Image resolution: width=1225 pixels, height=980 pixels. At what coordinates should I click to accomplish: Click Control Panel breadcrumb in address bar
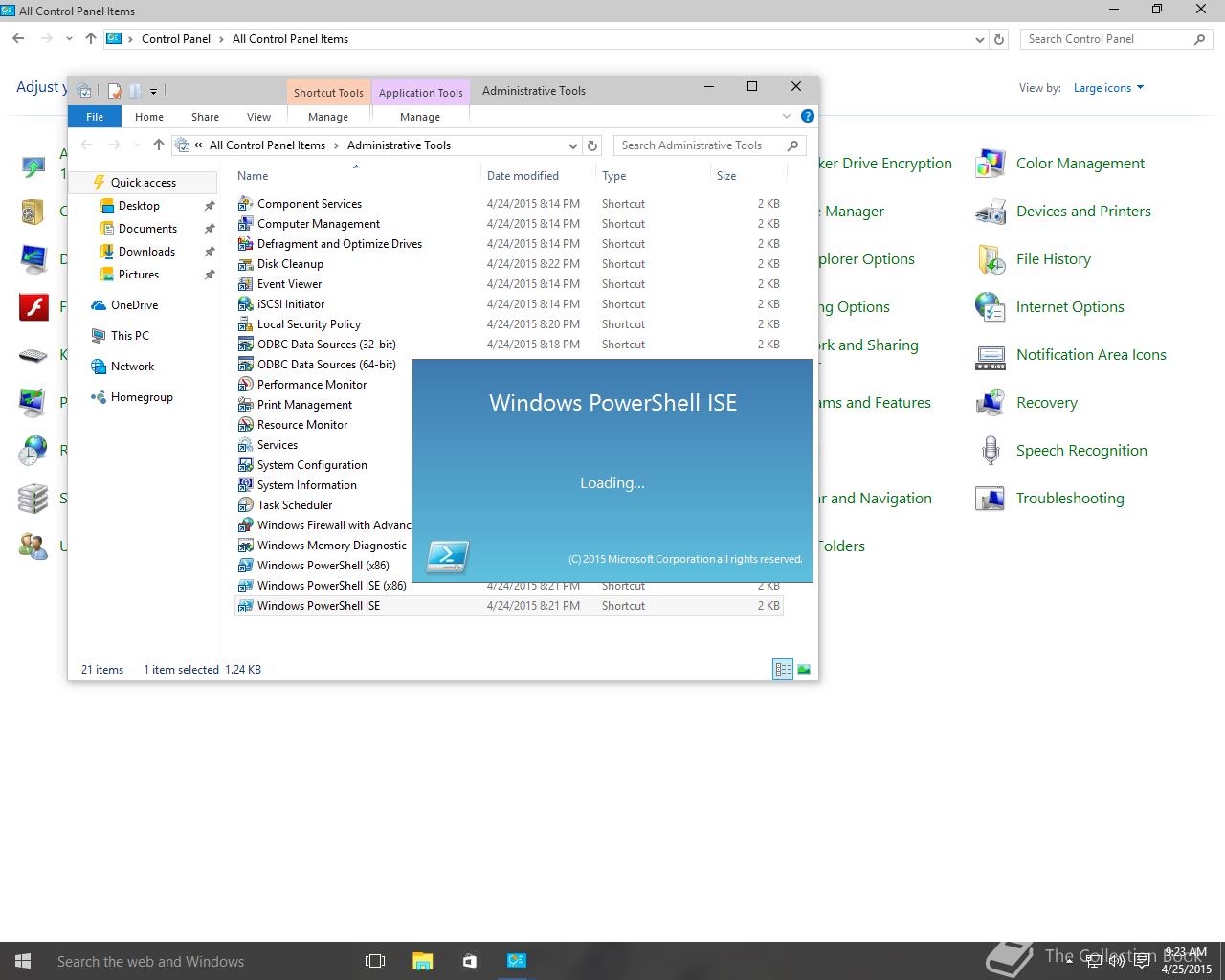click(176, 39)
